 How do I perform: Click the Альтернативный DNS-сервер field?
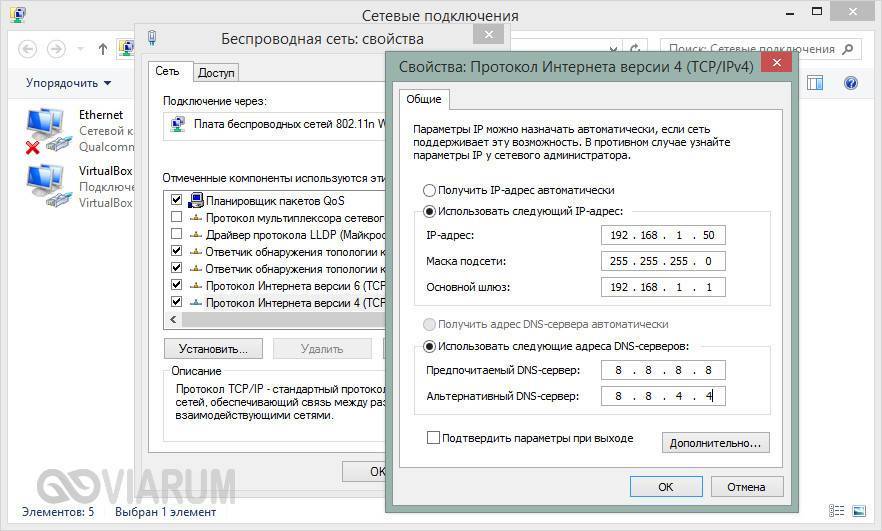(x=663, y=396)
